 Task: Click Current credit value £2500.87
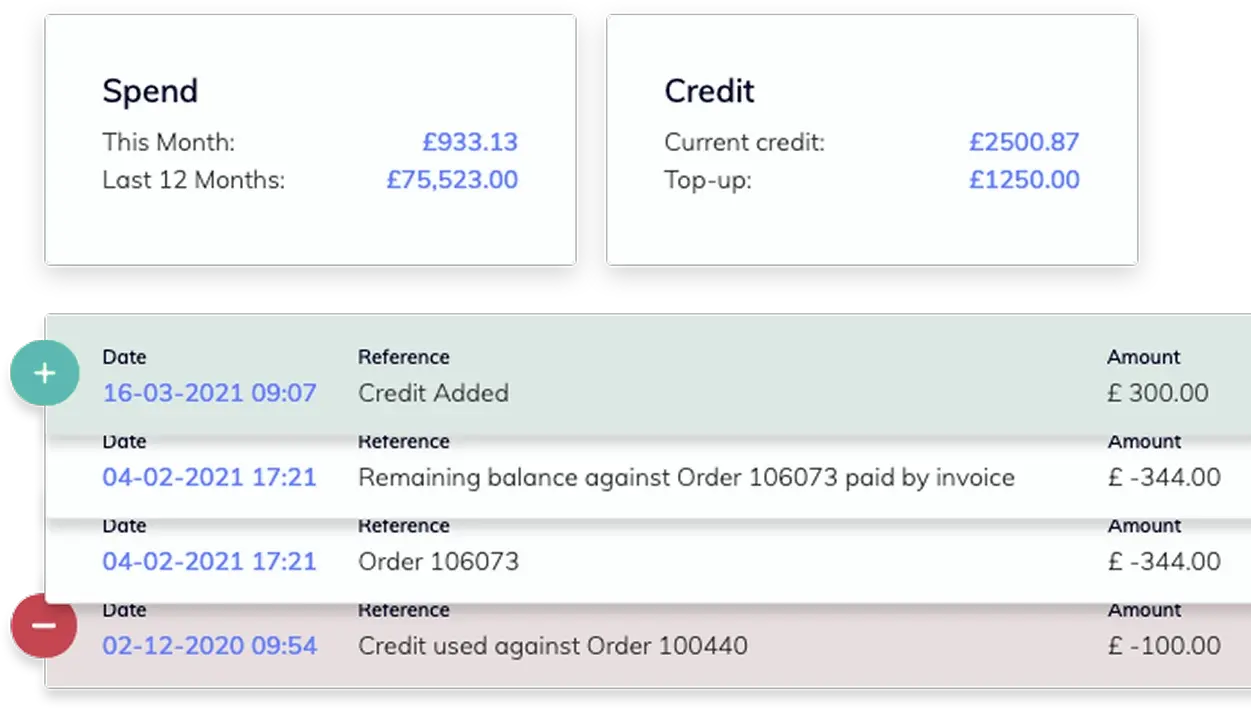(x=1024, y=142)
